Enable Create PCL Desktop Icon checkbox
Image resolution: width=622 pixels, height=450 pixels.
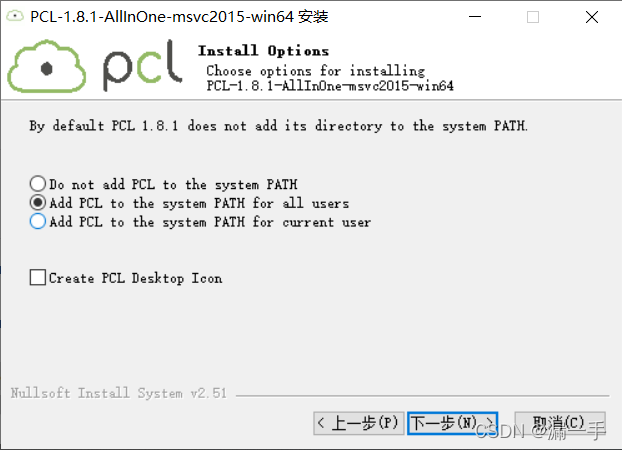[x=38, y=277]
